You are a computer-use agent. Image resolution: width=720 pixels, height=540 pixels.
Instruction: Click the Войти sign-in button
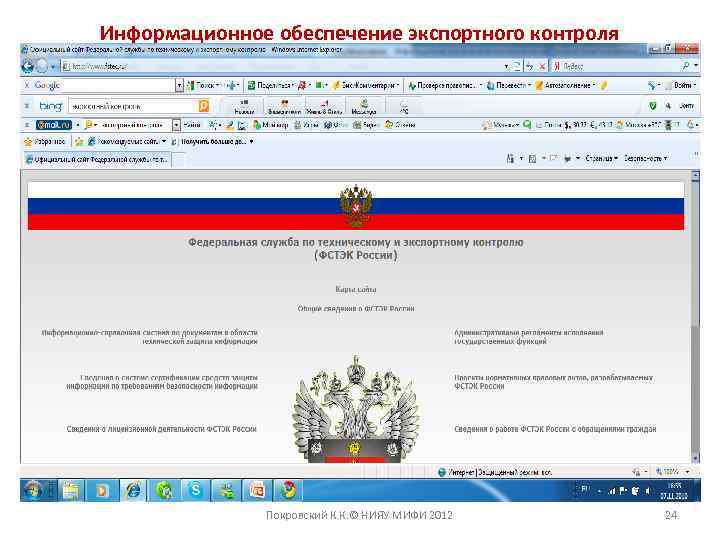[681, 85]
